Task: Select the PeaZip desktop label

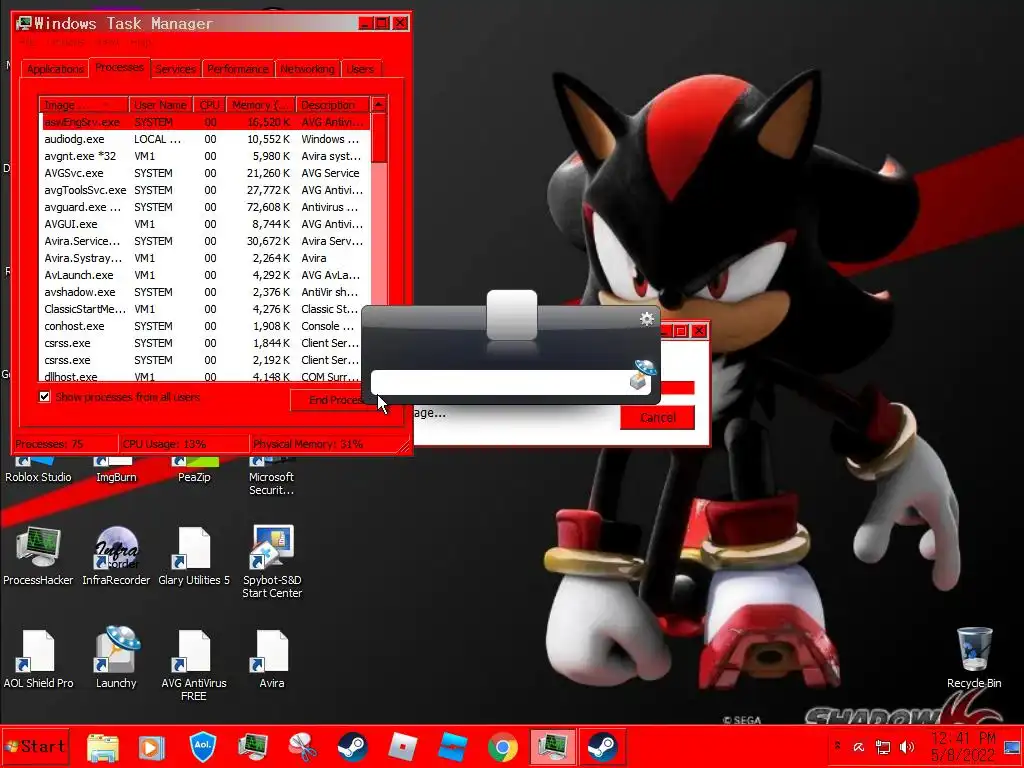Action: coord(194,477)
